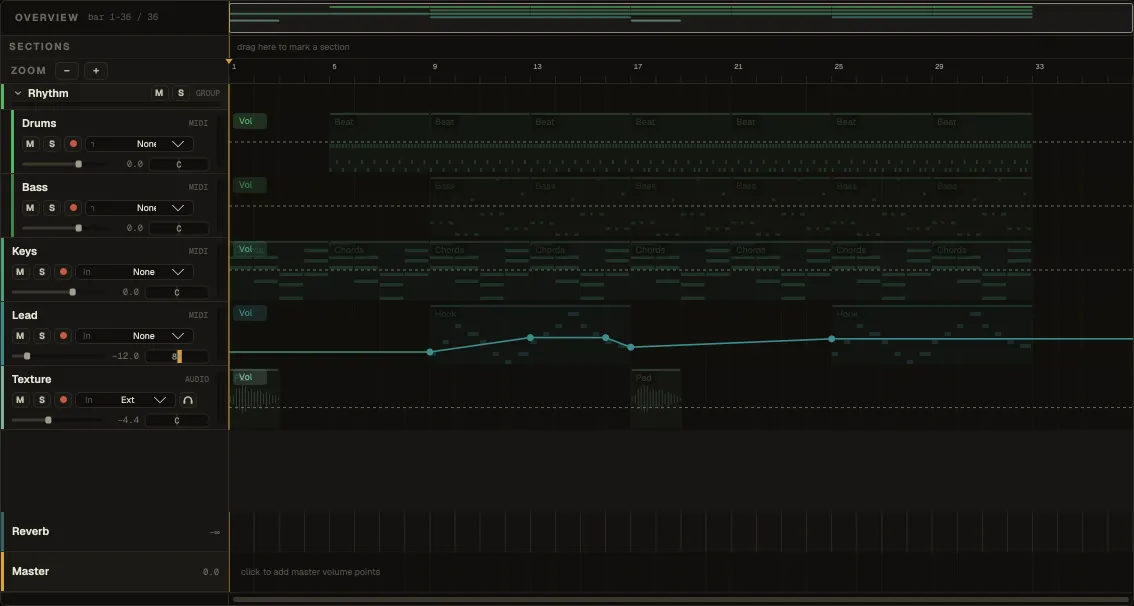The height and width of the screenshot is (606, 1134).
Task: Arm the Texture track for recording
Action: 63,400
